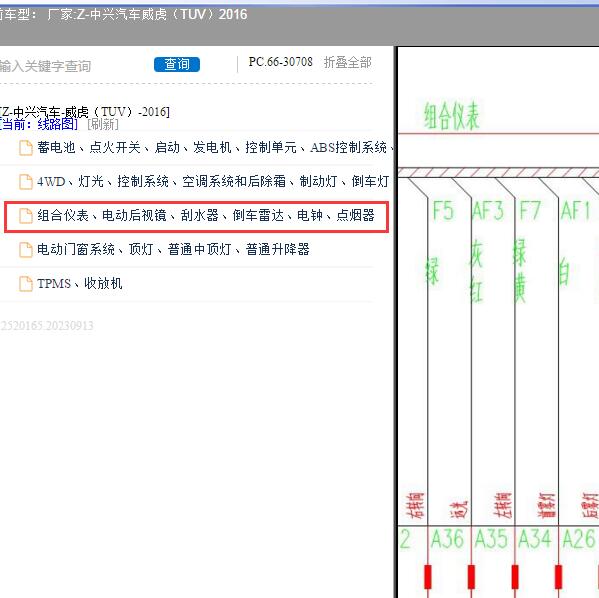Click connector pin A26 in diagram
599x598 pixels.
point(579,539)
